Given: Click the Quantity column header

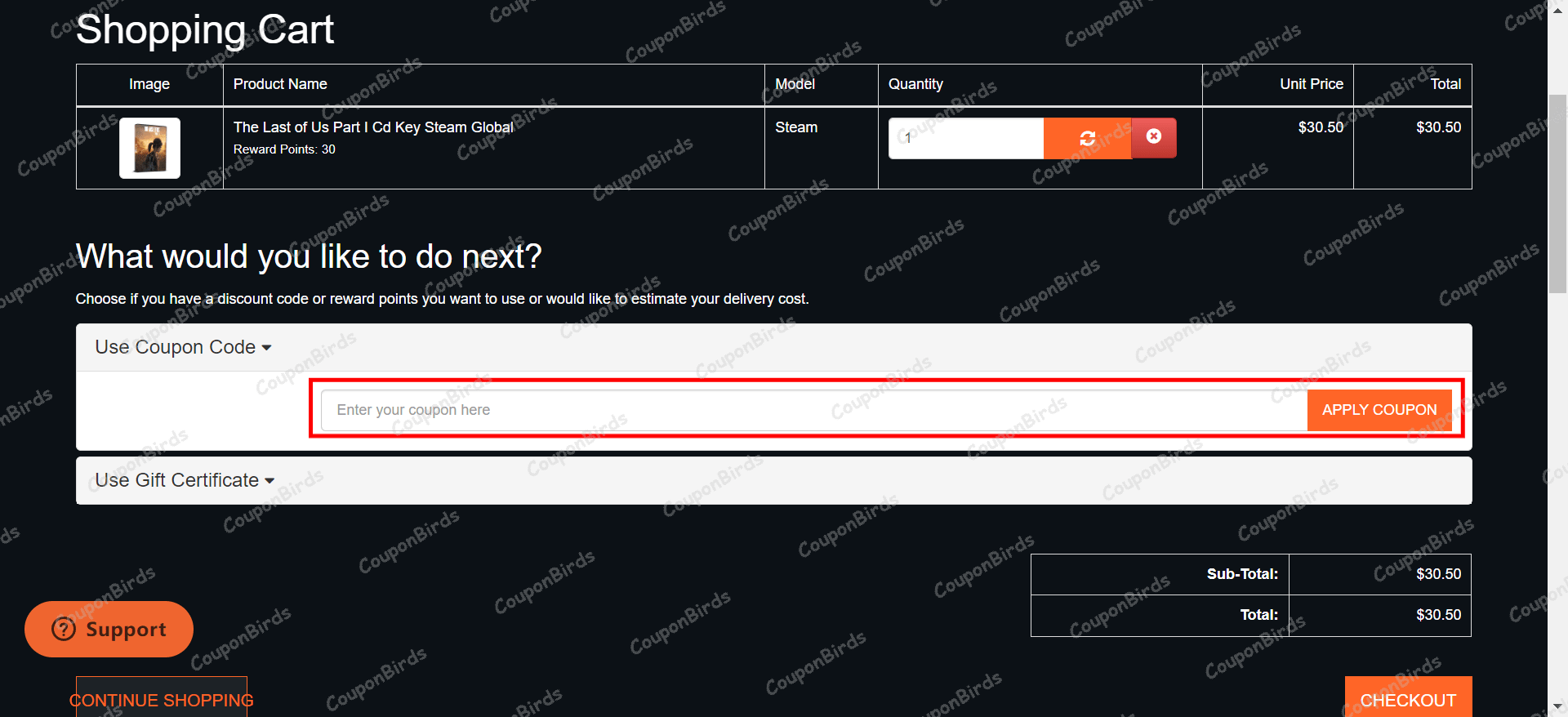Looking at the screenshot, I should [915, 84].
